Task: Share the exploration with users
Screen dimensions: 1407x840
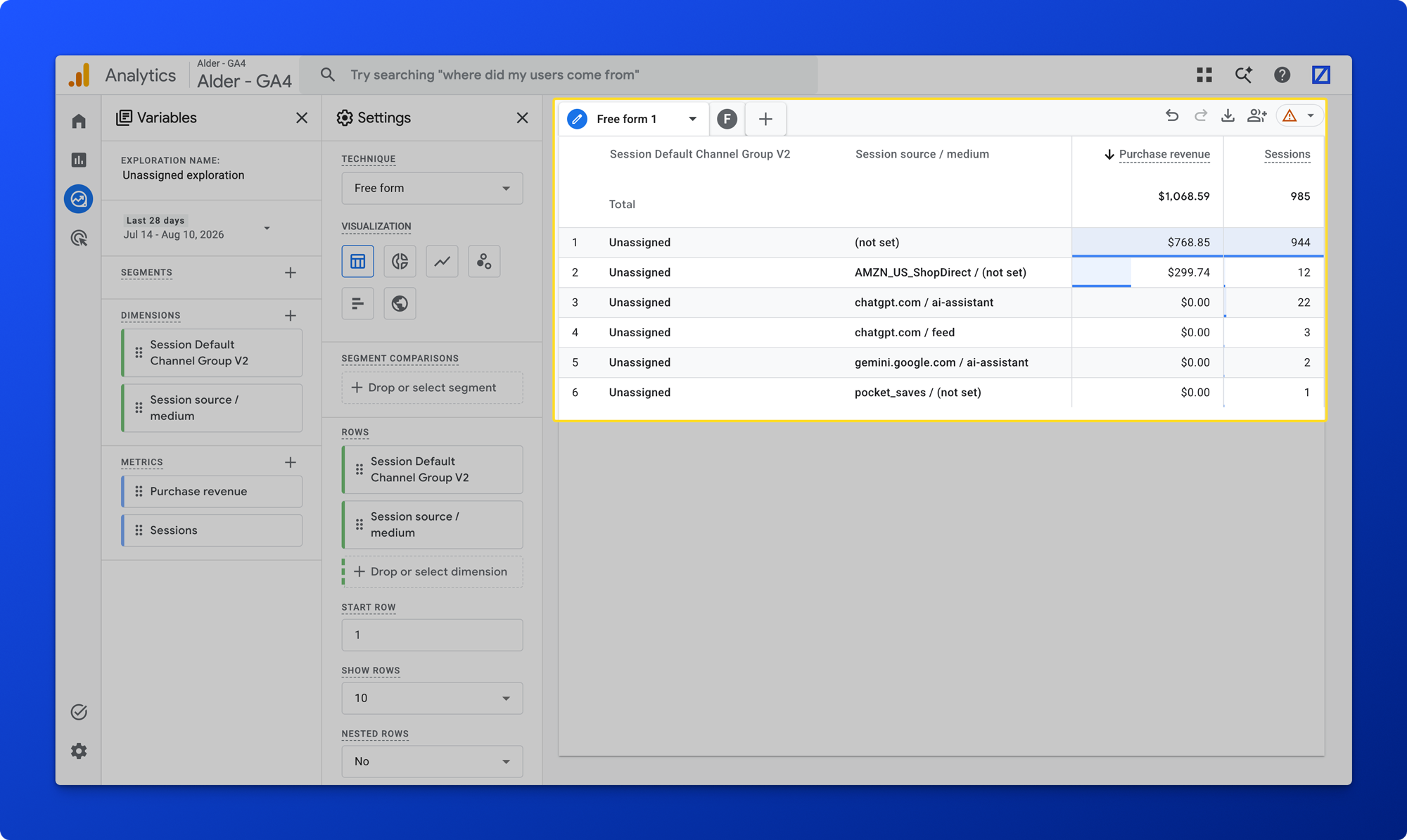Action: pyautogui.click(x=1256, y=116)
